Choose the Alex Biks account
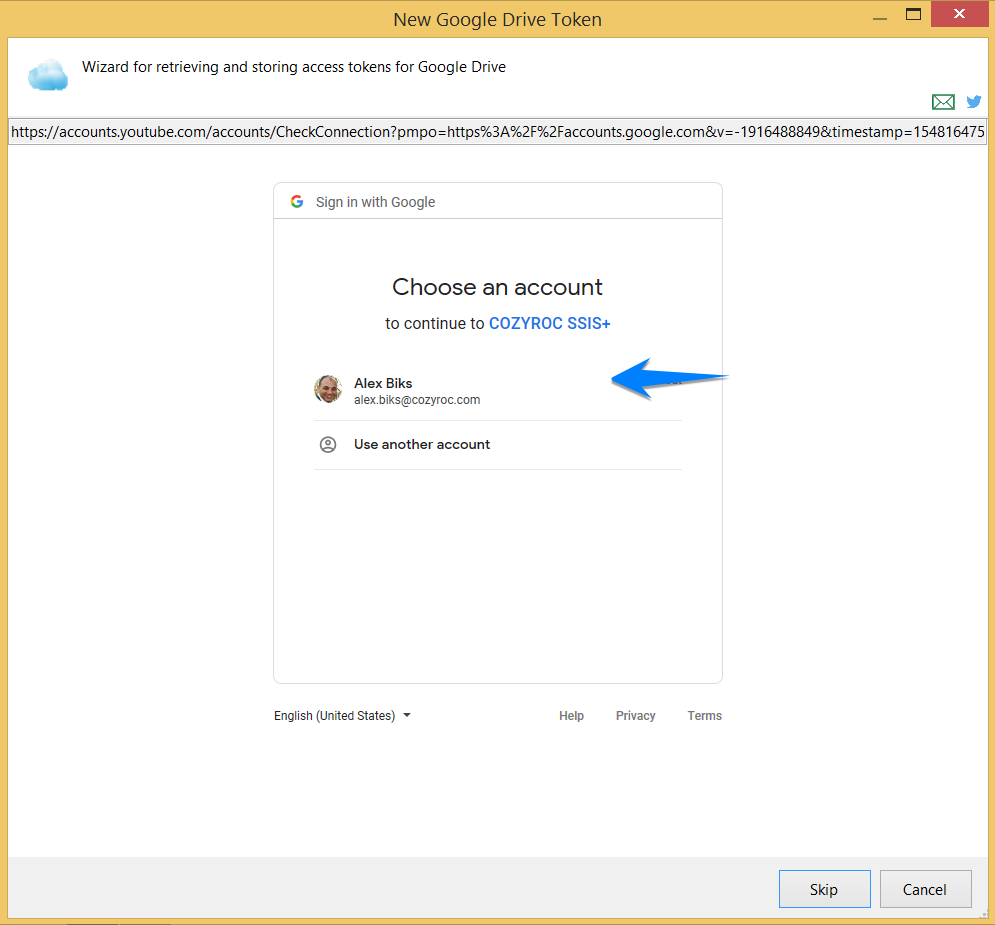This screenshot has width=995, height=925. [498, 390]
